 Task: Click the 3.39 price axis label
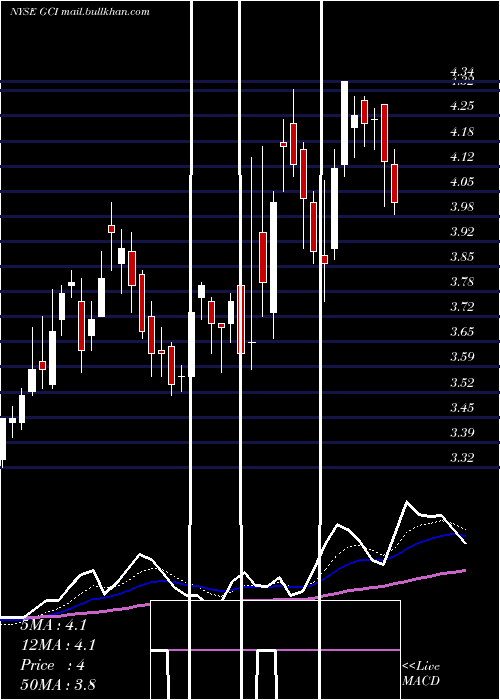tap(462, 433)
